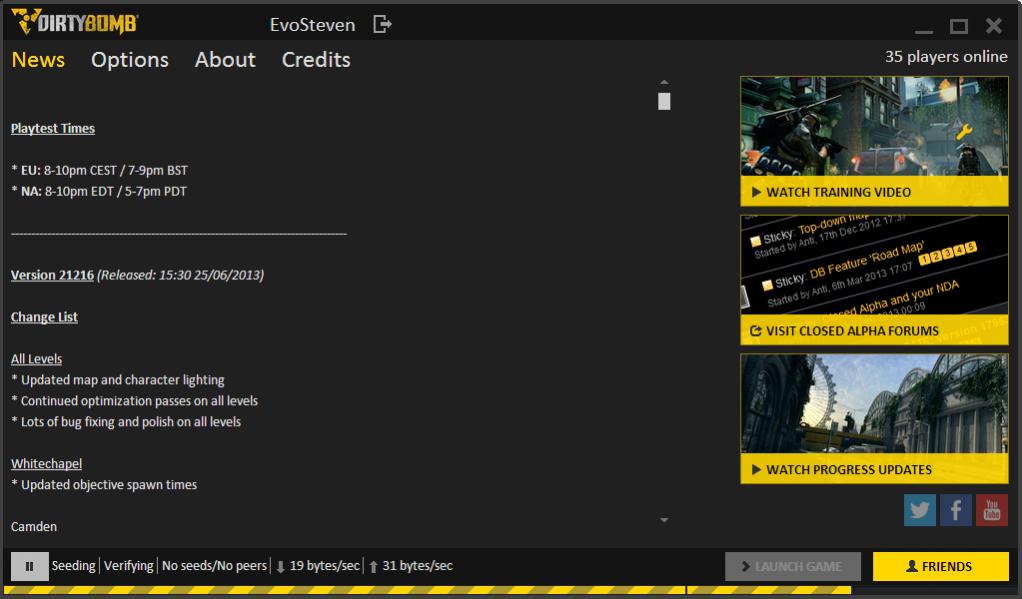Click the logout icon next to EvoSteven

pyautogui.click(x=382, y=24)
